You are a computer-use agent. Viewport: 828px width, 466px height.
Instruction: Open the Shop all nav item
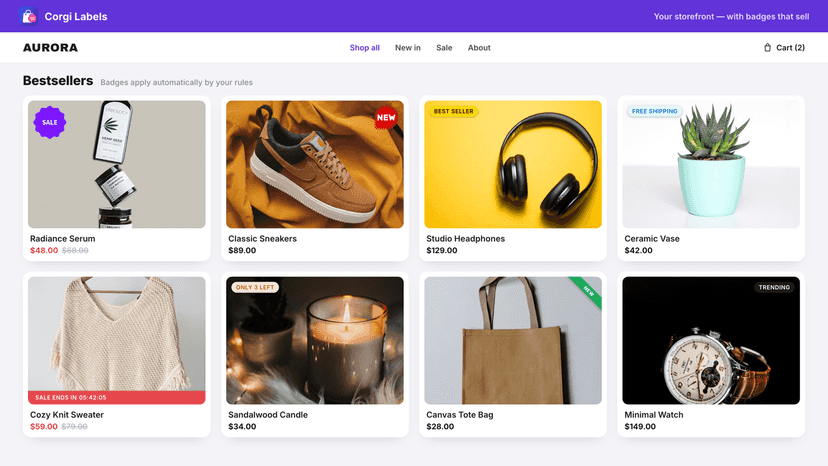364,48
